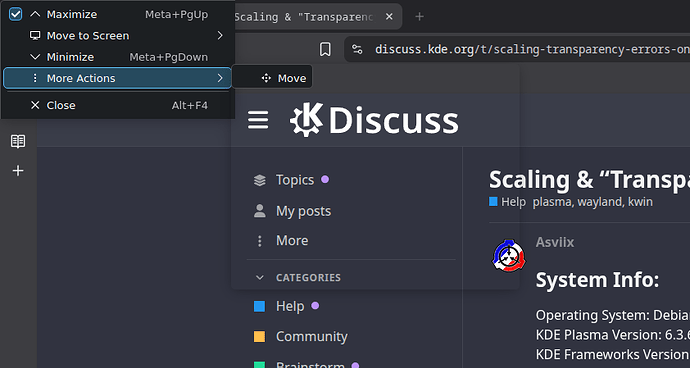
Task: Click the discuss.kde.org address bar
Action: click(x=532, y=49)
